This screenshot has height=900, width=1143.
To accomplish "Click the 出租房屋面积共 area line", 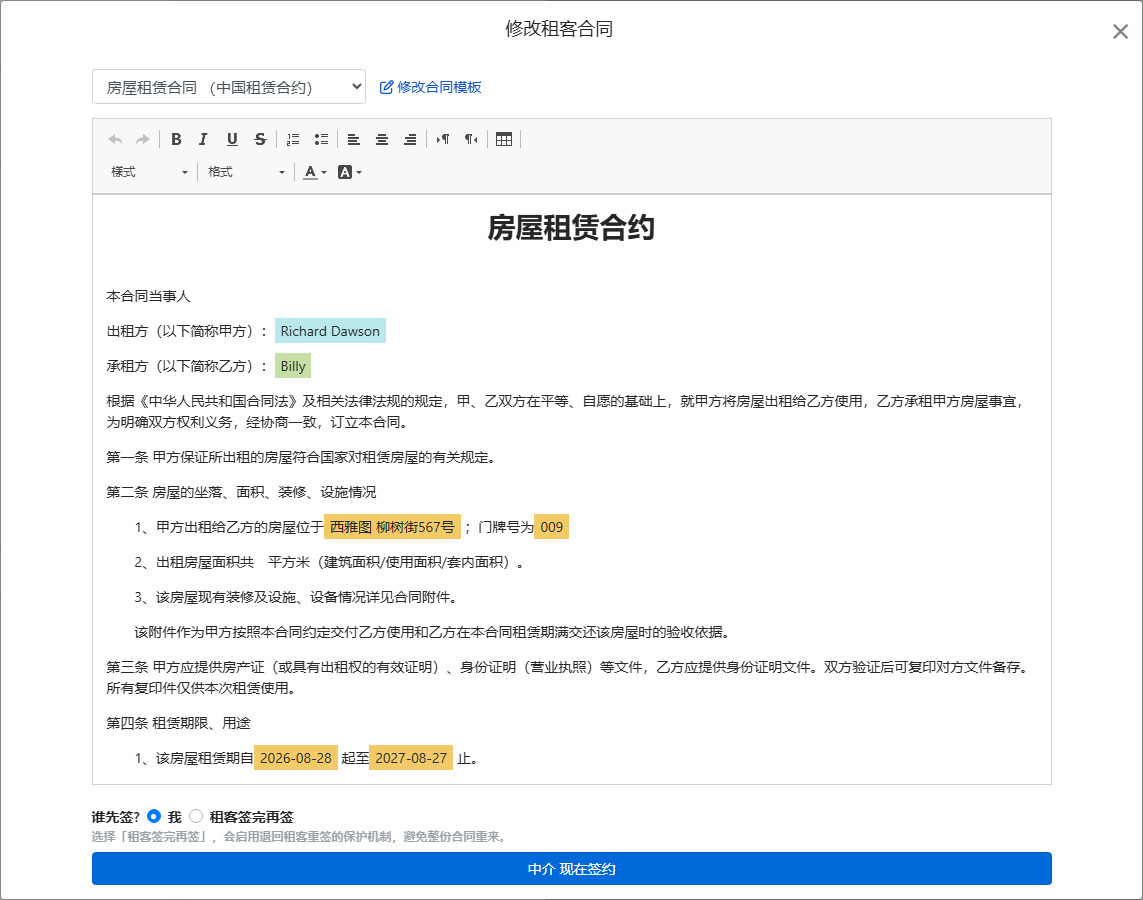I will click(x=329, y=562).
